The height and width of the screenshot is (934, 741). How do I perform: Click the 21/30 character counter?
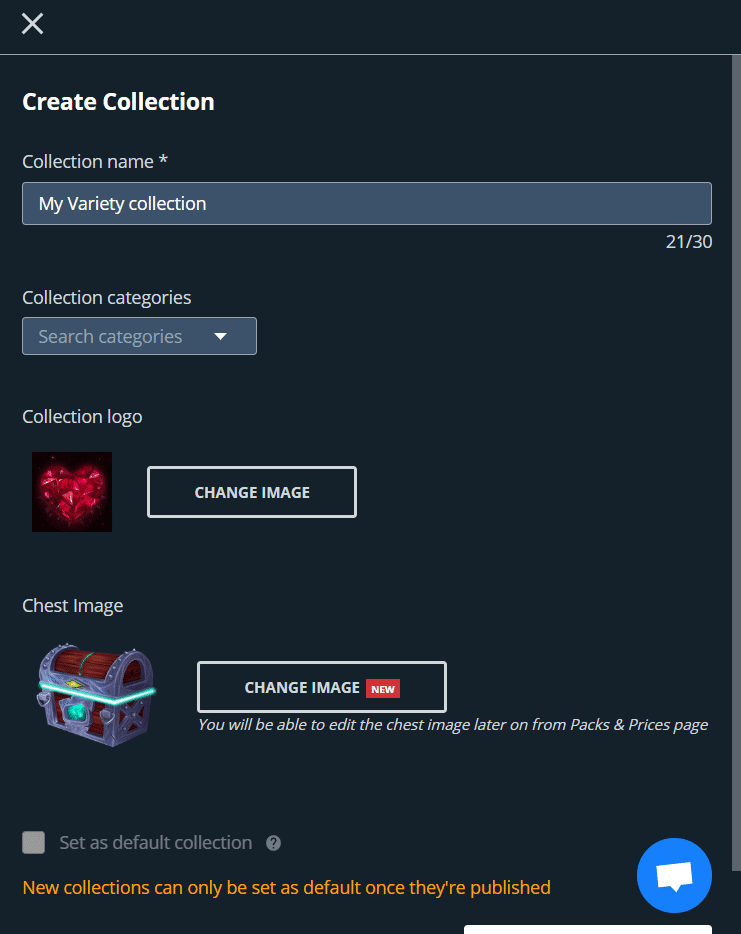click(689, 242)
